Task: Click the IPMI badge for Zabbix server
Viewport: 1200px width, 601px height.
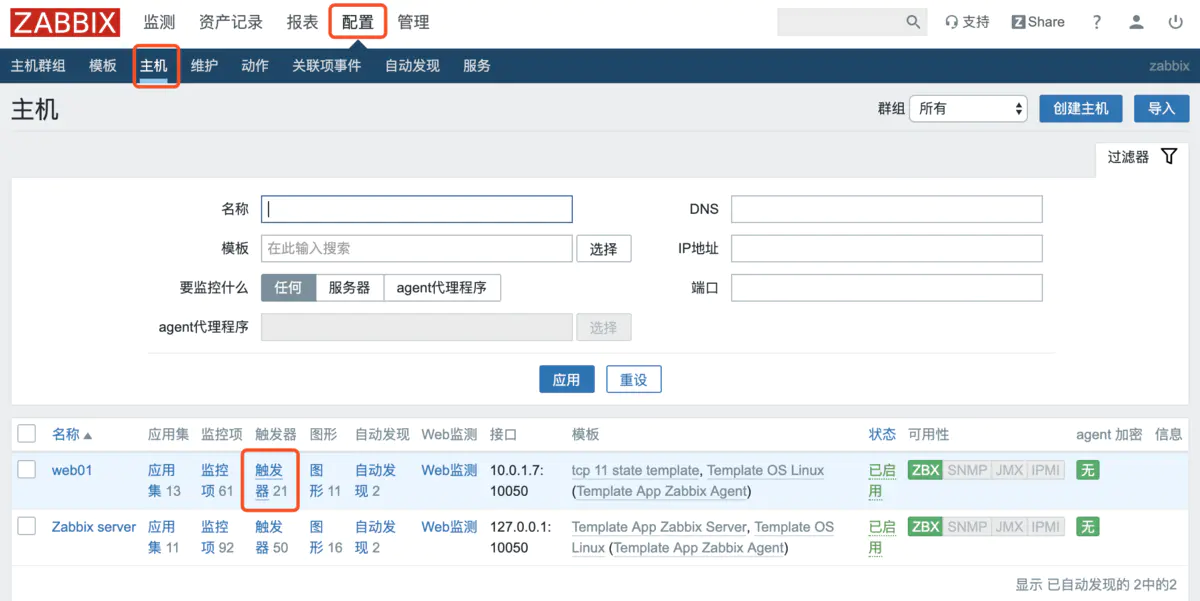Action: (1046, 527)
